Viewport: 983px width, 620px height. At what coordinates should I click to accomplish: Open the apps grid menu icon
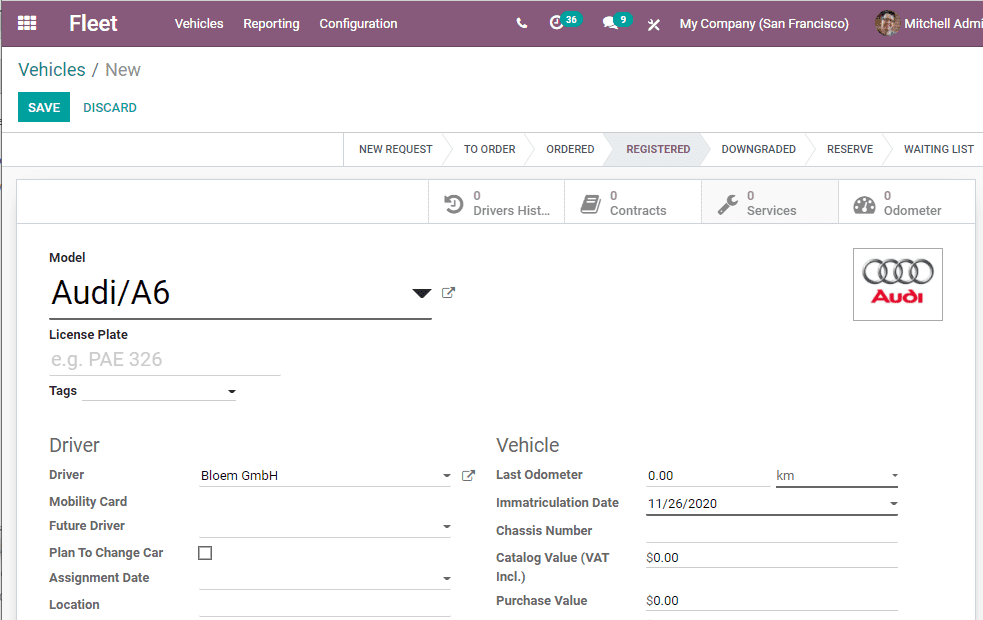click(x=27, y=23)
